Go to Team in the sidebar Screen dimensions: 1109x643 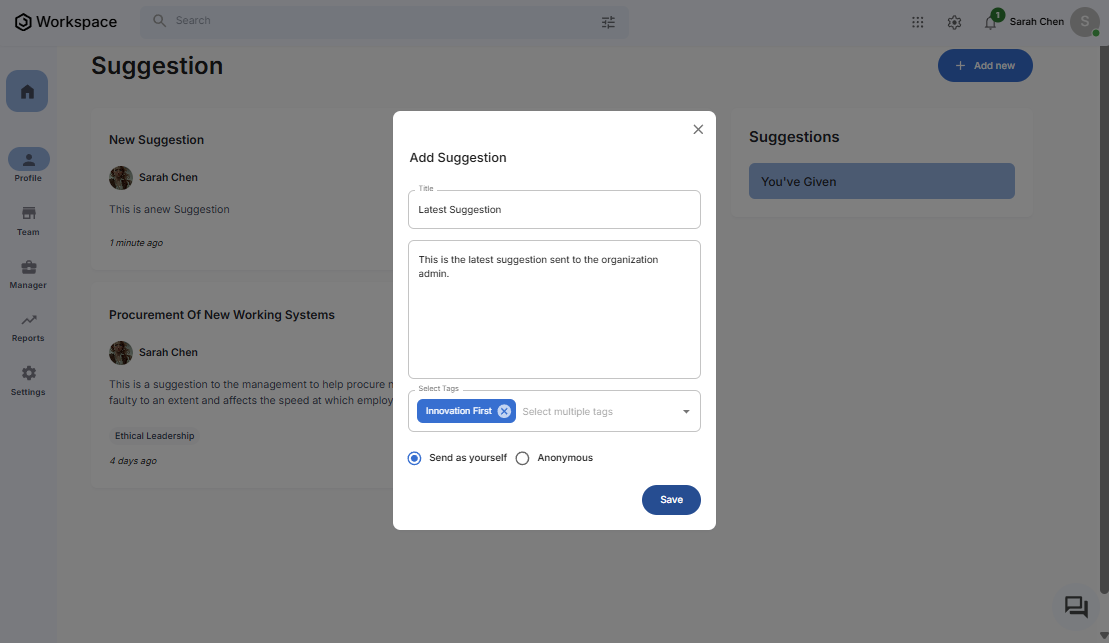[28, 220]
